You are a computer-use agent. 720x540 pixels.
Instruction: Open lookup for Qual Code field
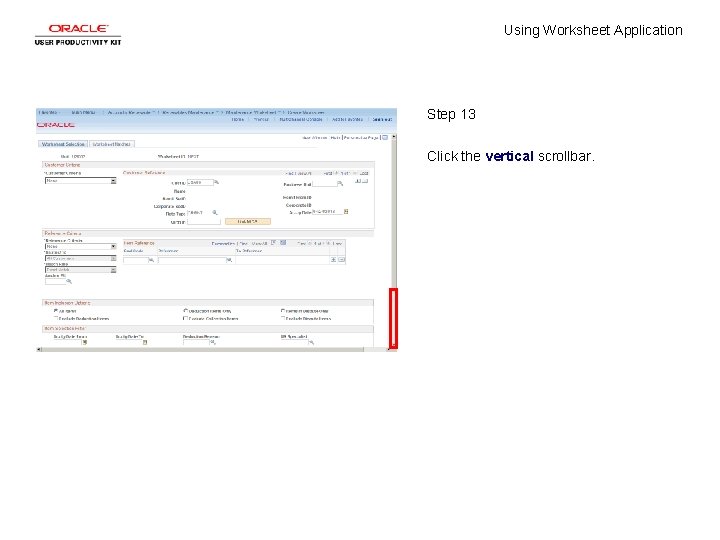click(x=151, y=260)
